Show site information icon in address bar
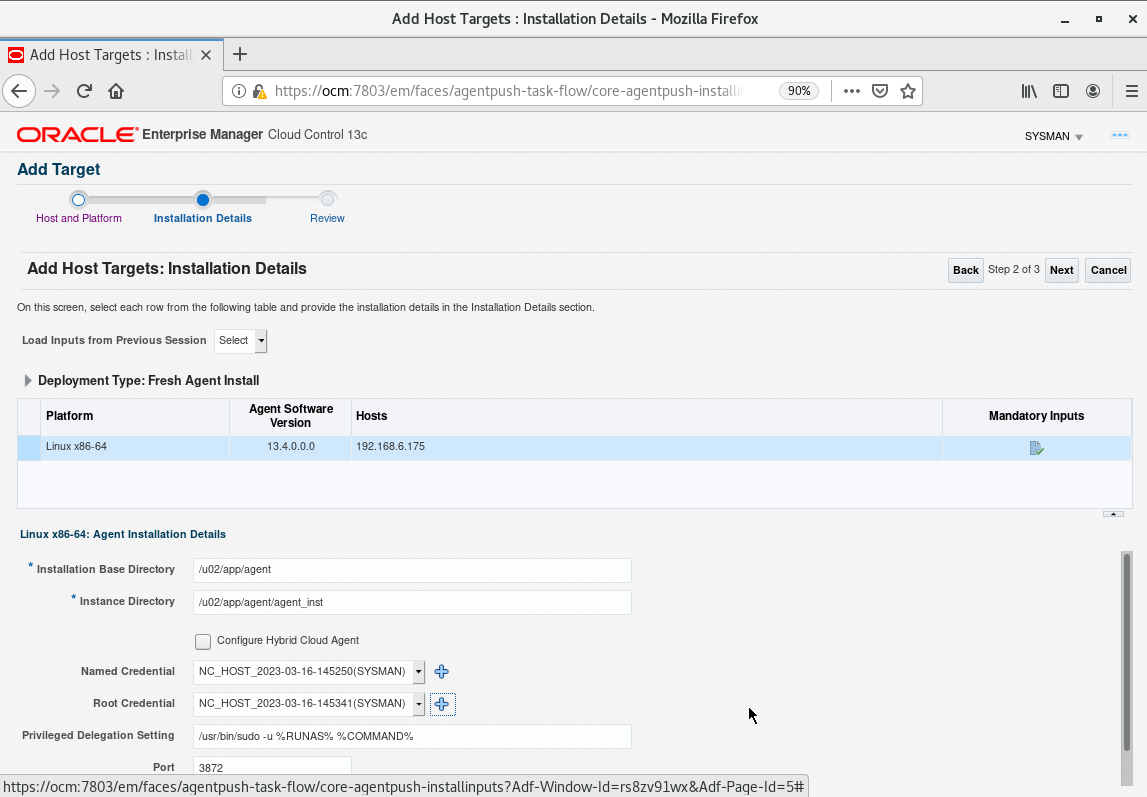The image size is (1147, 797). pyautogui.click(x=238, y=91)
